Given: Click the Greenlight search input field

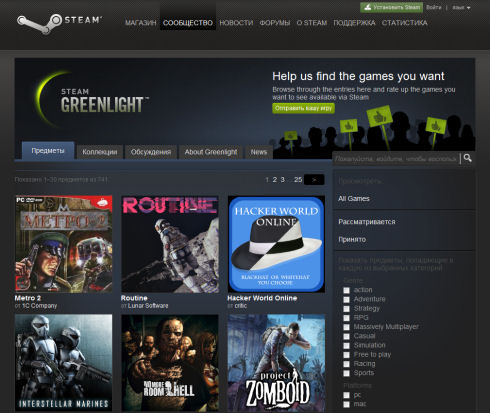Looking at the screenshot, I should pos(396,159).
